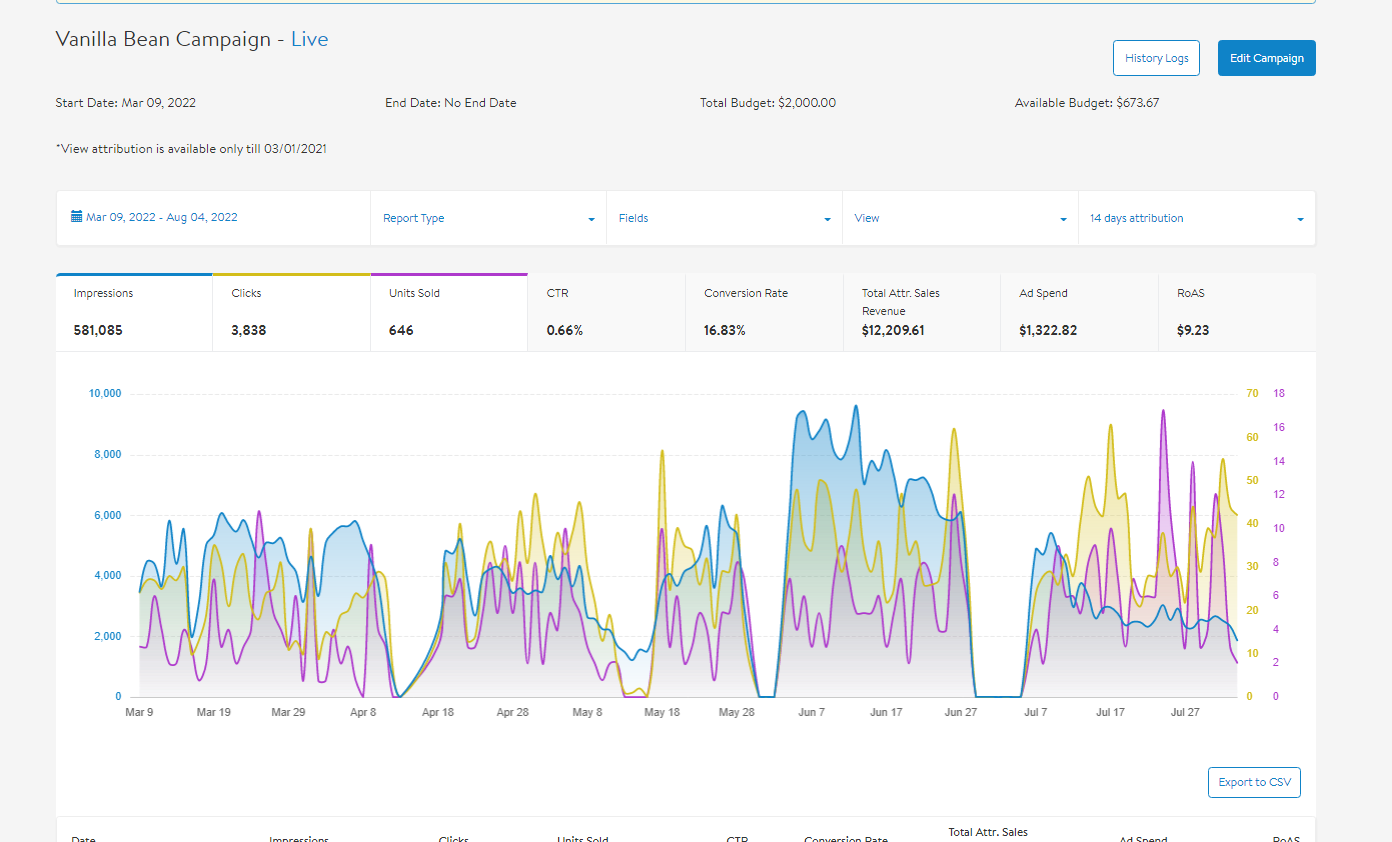Image resolution: width=1392 pixels, height=842 pixels.
Task: Expand the Fields dropdown
Action: 724,218
